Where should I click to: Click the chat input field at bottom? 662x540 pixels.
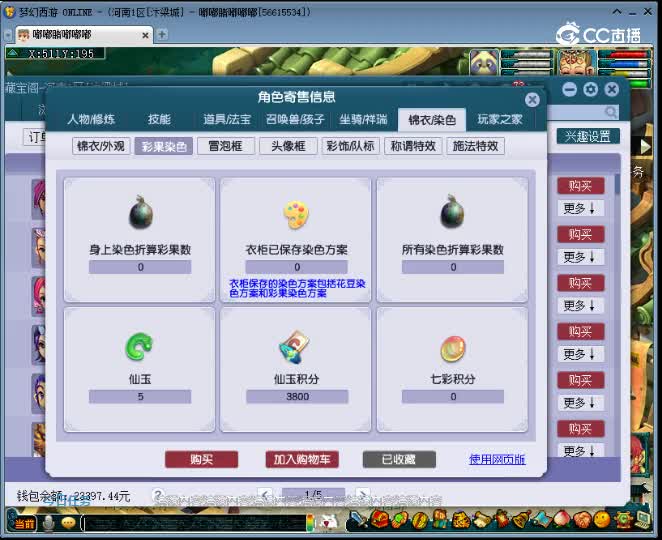click(x=194, y=524)
